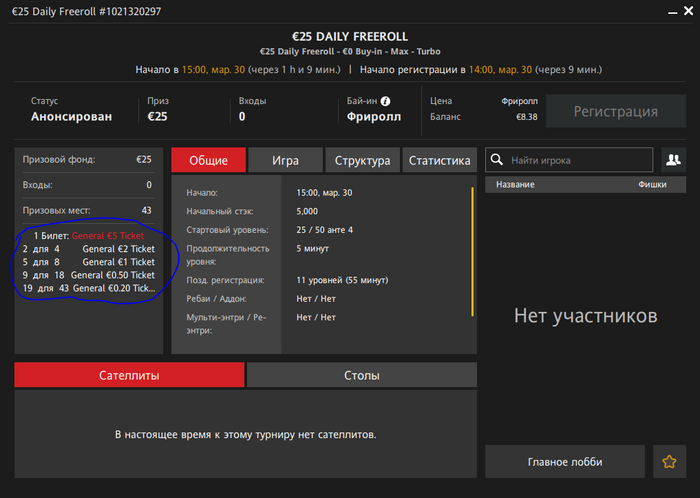700x498 pixels.
Task: Select the General €5 Ticket prize
Action: (x=108, y=236)
